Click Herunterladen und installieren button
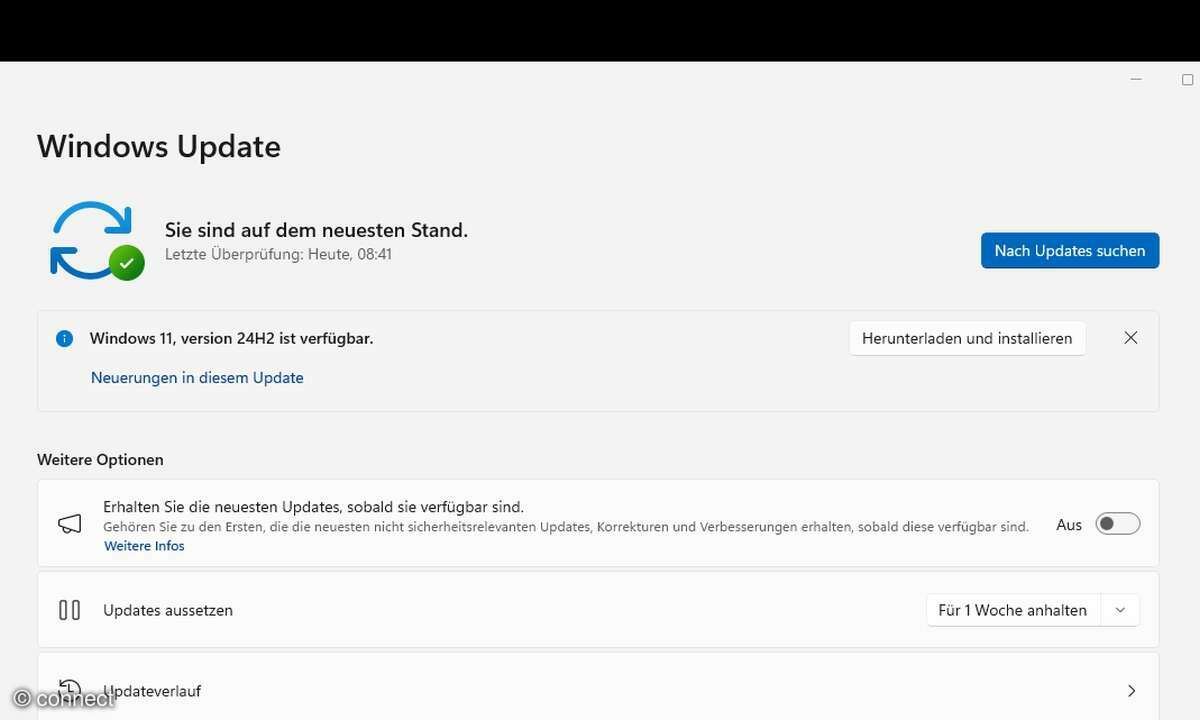 [x=967, y=338]
